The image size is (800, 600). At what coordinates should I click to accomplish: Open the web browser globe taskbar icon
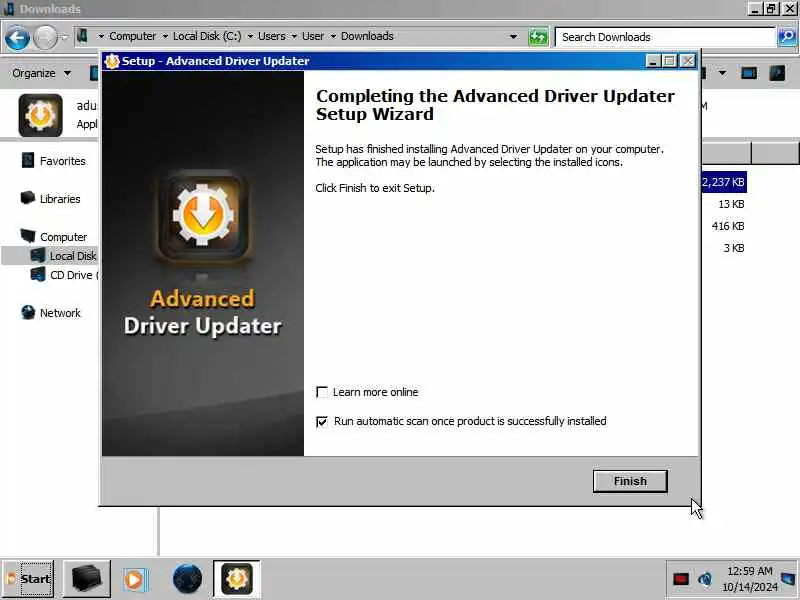coord(187,579)
